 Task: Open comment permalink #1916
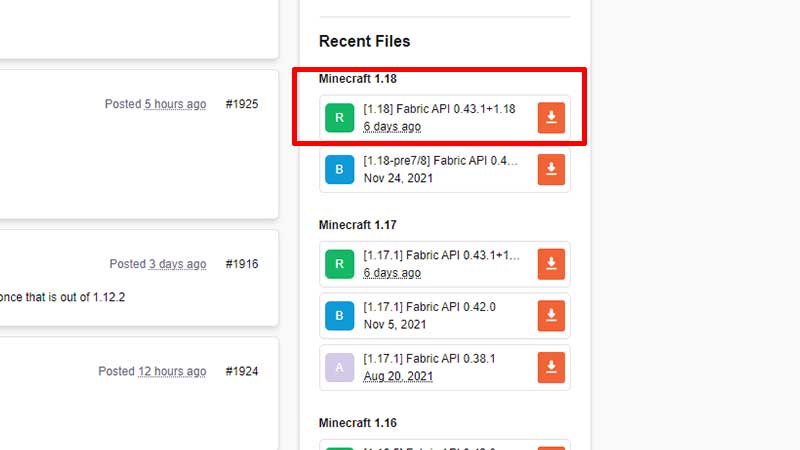point(241,264)
